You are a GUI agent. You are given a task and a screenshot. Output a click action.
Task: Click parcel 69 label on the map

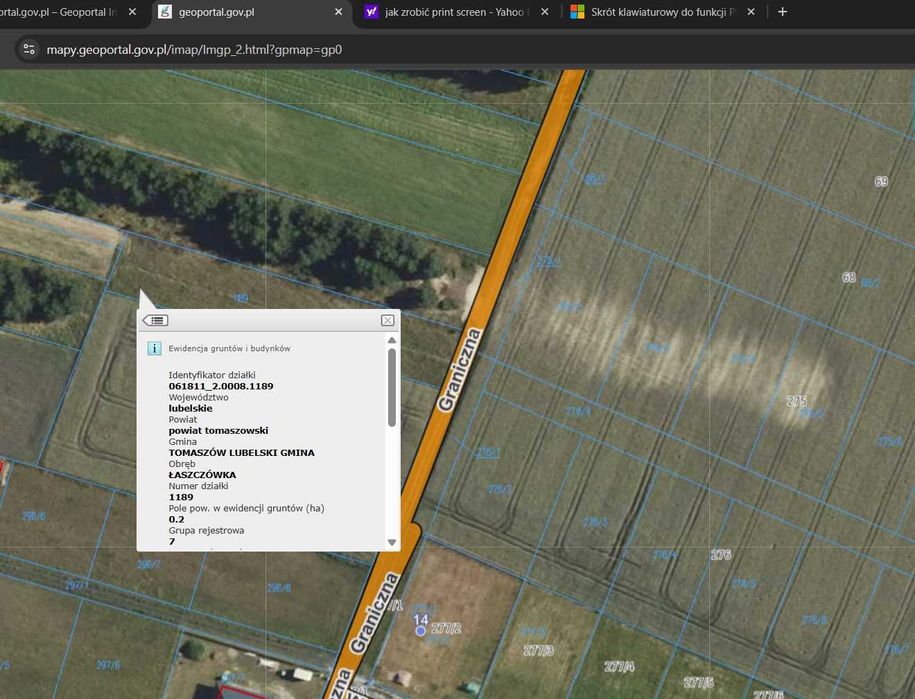880,181
